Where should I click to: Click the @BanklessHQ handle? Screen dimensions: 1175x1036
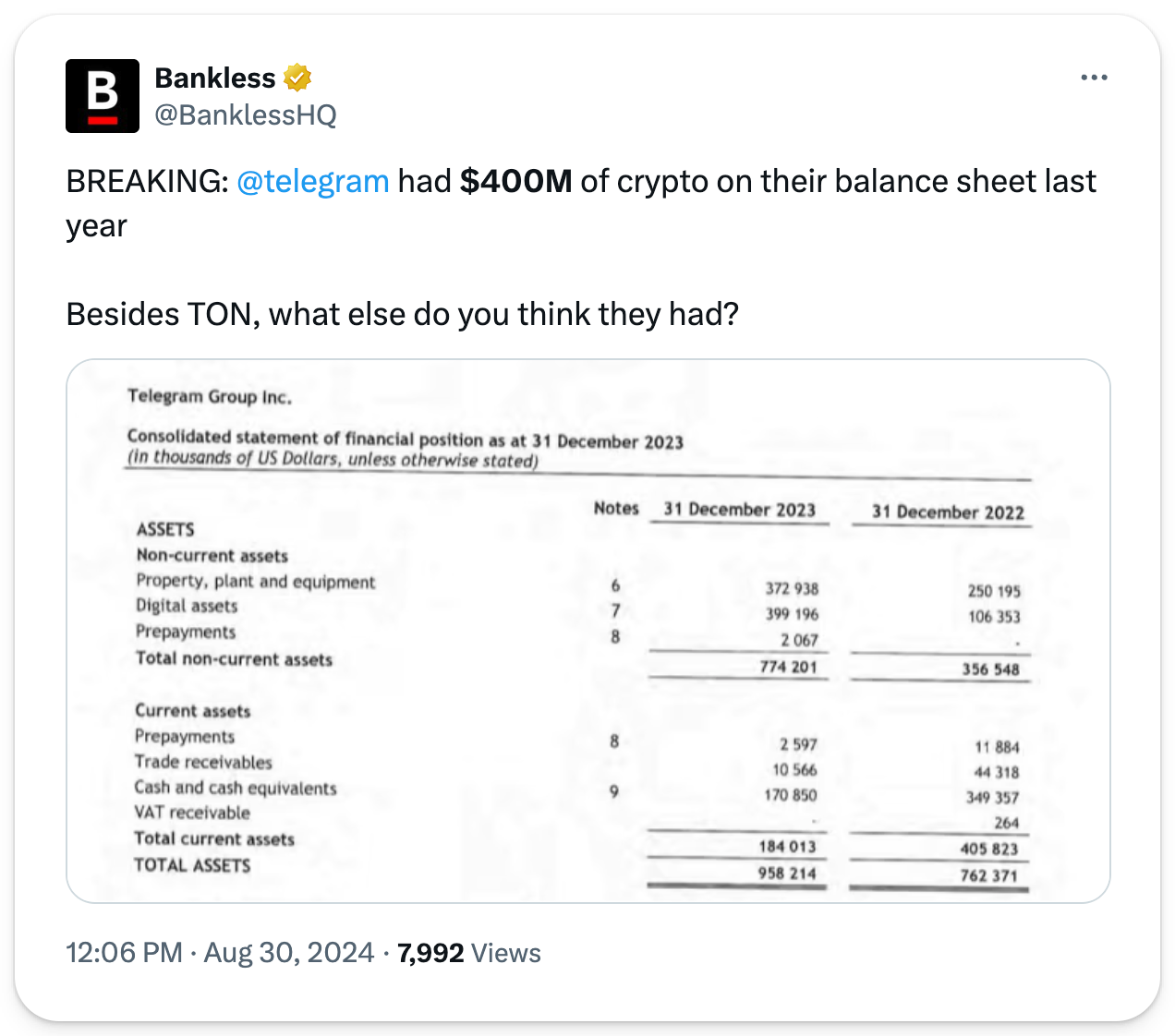coord(245,115)
